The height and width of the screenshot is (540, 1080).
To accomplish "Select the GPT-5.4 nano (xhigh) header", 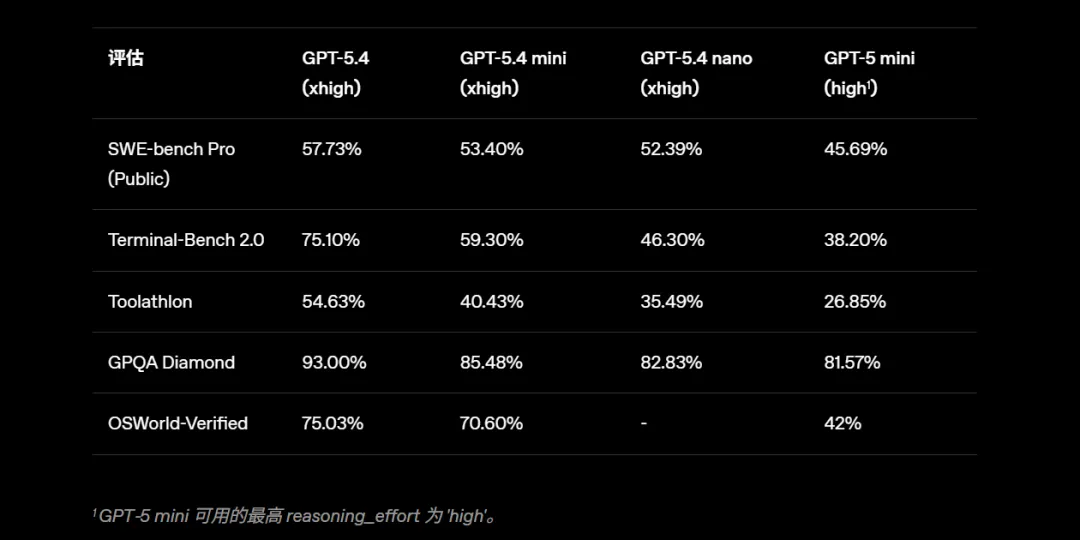I will [x=696, y=73].
